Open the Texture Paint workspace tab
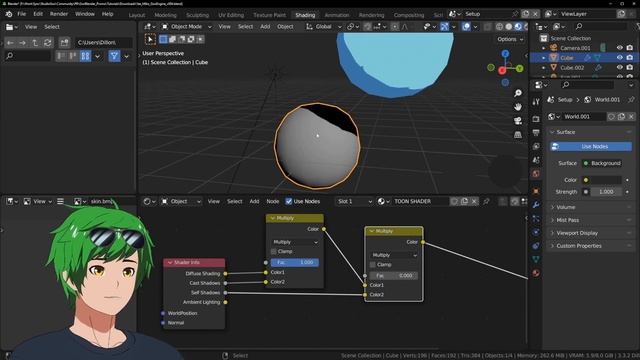The height and width of the screenshot is (360, 640). coord(269,15)
